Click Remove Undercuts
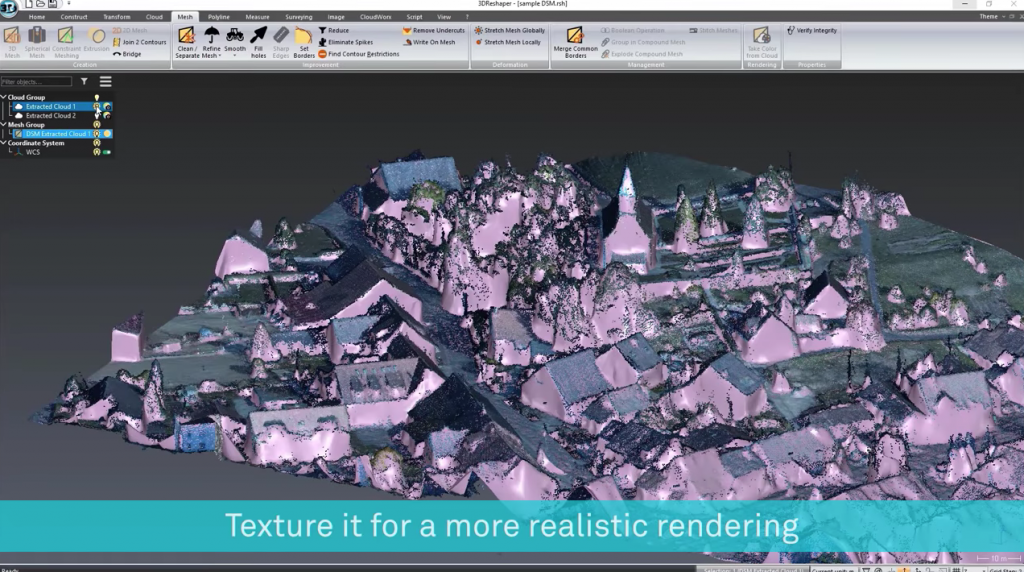This screenshot has height=572, width=1024. (434, 30)
